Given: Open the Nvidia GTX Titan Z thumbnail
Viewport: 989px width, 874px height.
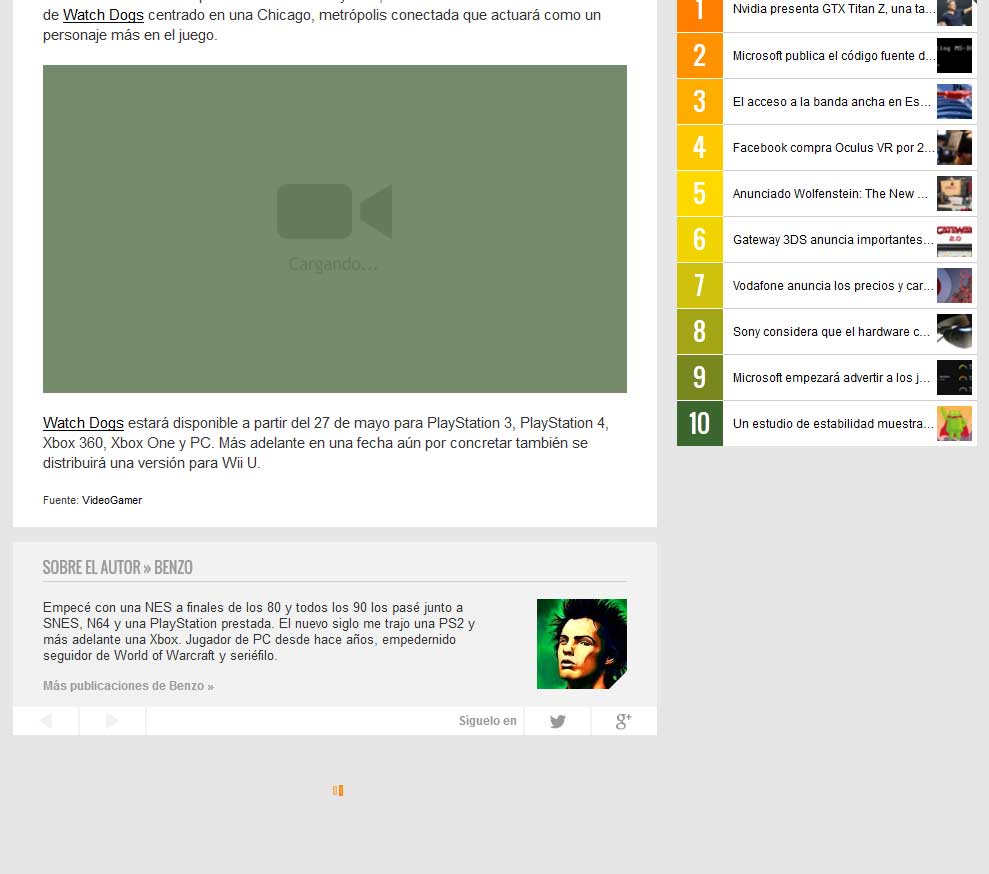Looking at the screenshot, I should [954, 11].
